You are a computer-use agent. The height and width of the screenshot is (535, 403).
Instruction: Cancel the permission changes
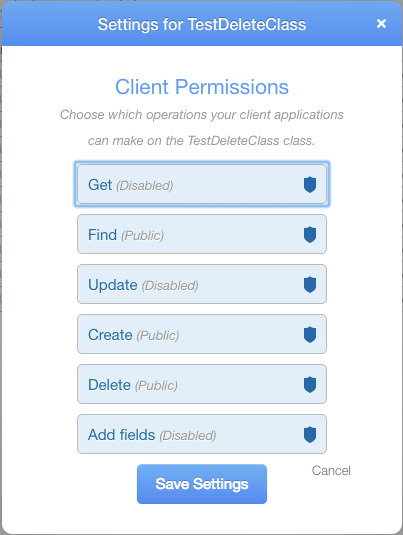click(331, 471)
